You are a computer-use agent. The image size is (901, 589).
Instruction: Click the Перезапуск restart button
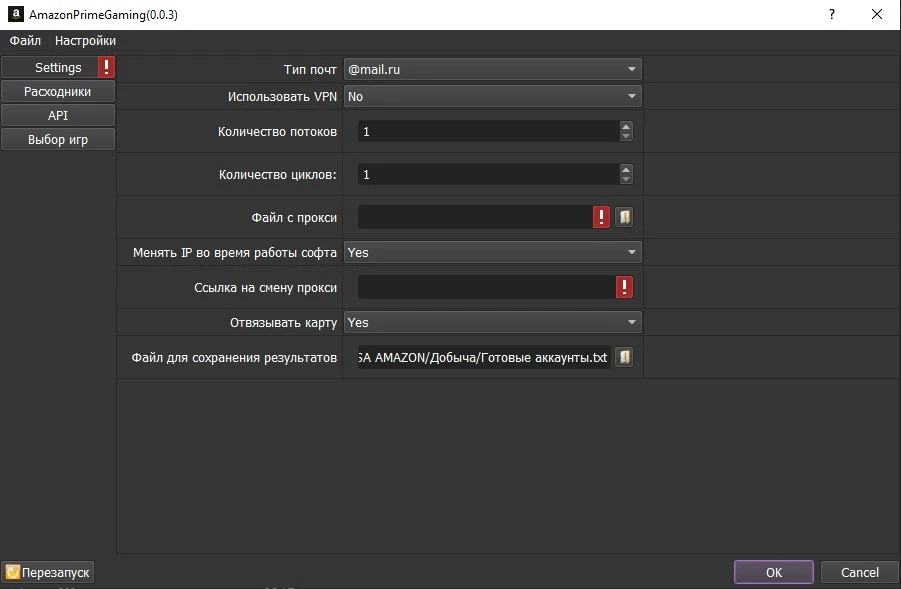[x=48, y=572]
